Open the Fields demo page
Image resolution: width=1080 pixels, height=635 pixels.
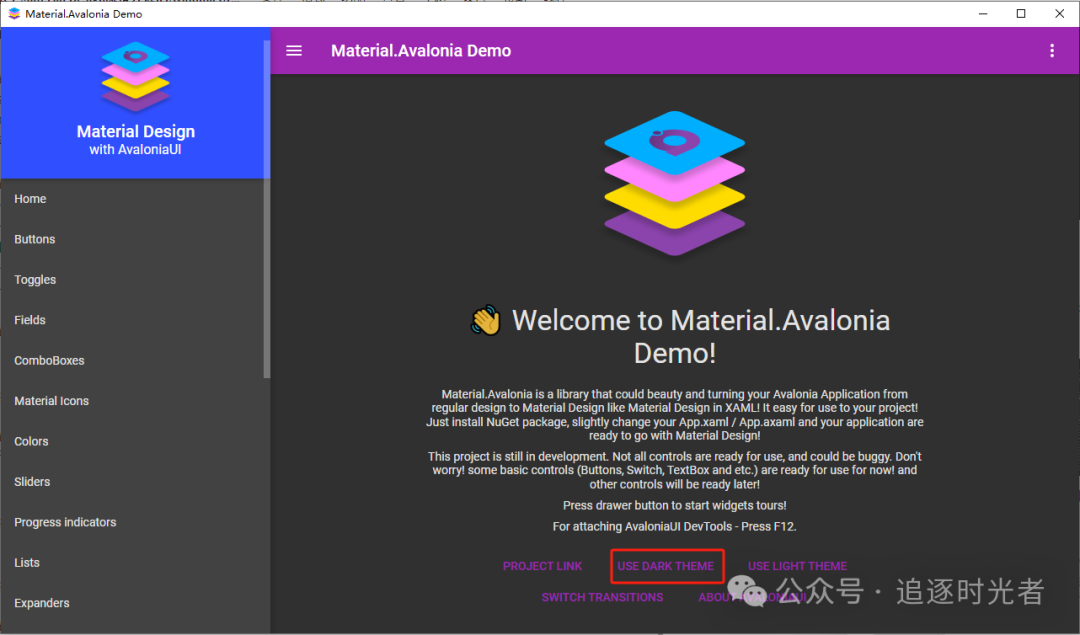30,319
